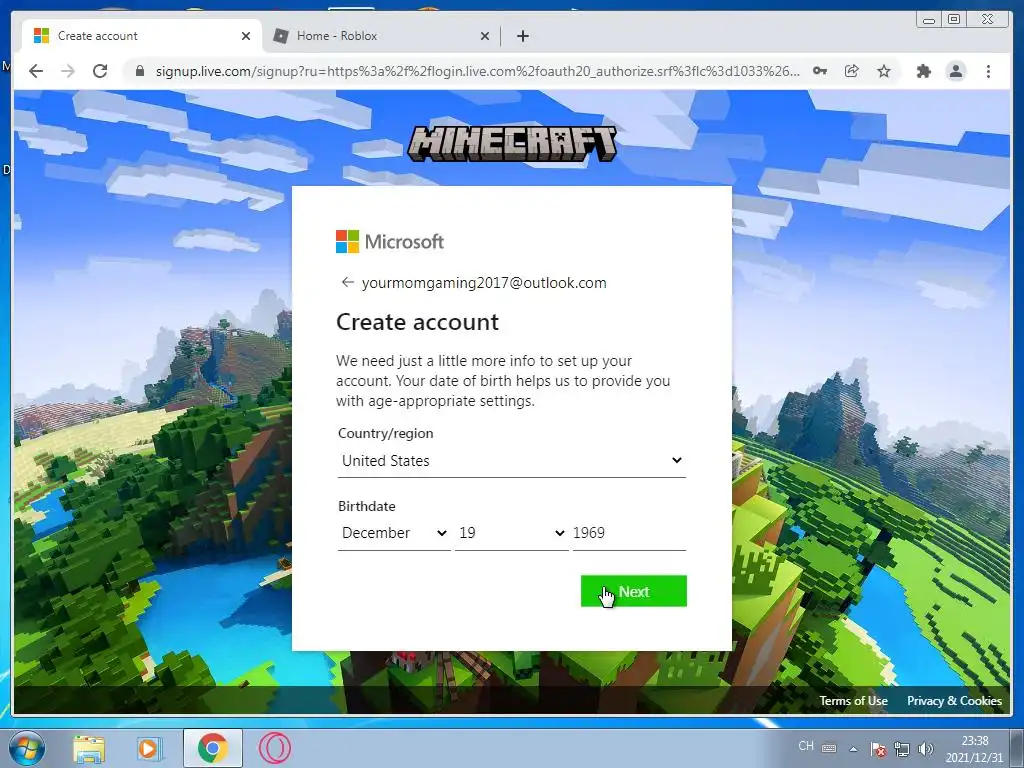Click the Minecraft logo
Screen dimensions: 1024x768
pyautogui.click(x=512, y=144)
